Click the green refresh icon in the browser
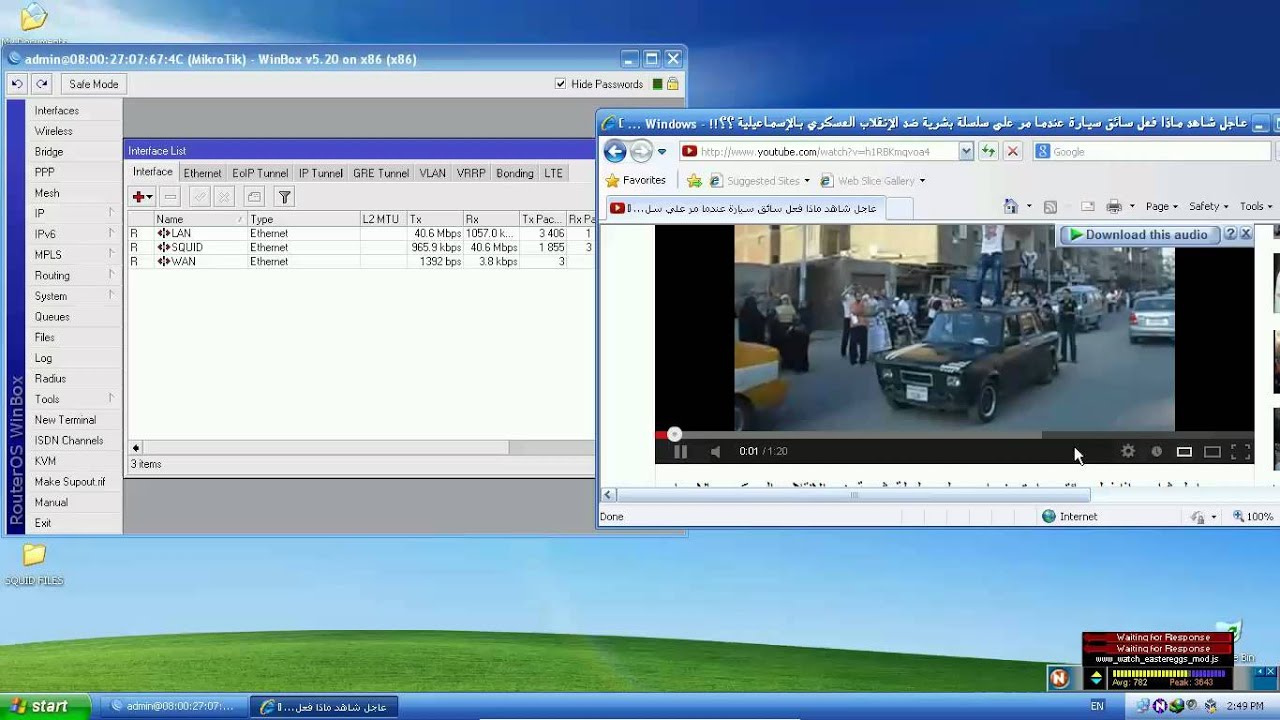The height and width of the screenshot is (720, 1280). [x=988, y=151]
